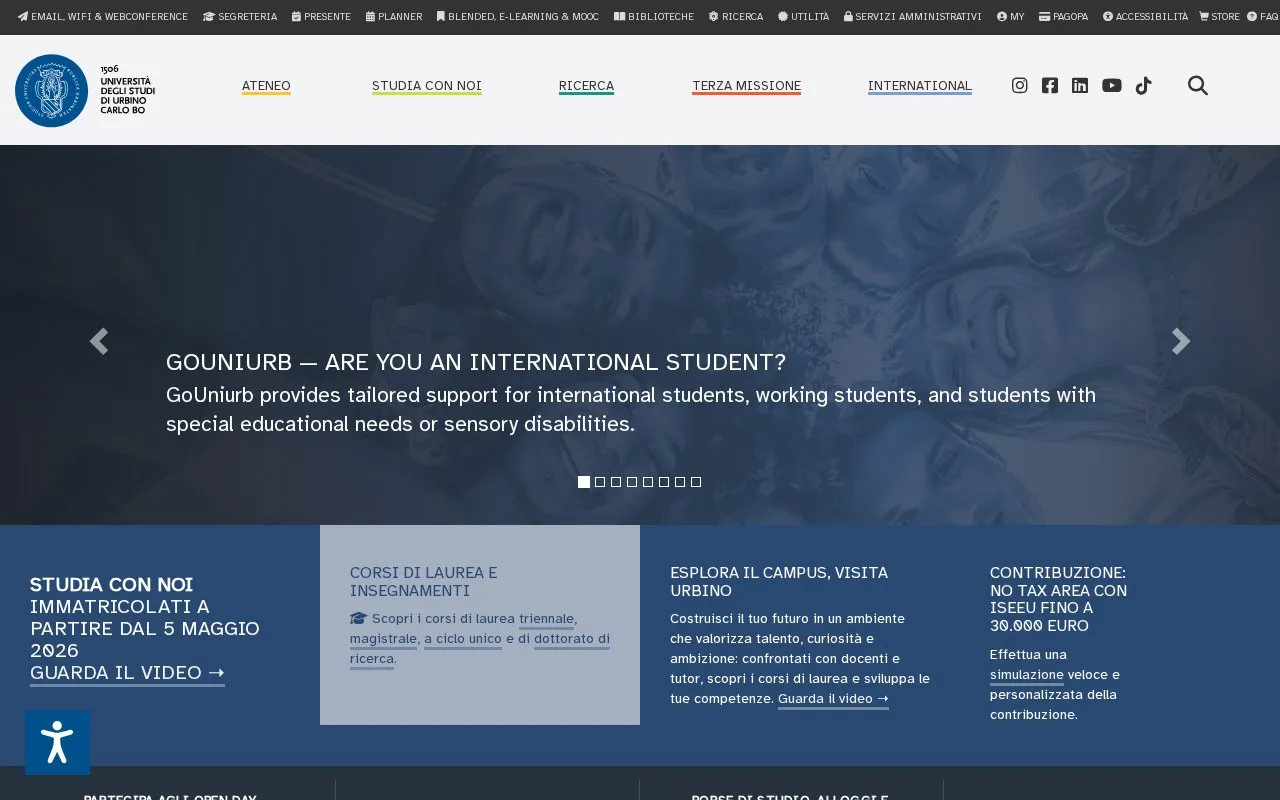
Task: Go to previous carousel slide arrow
Action: coord(98,342)
